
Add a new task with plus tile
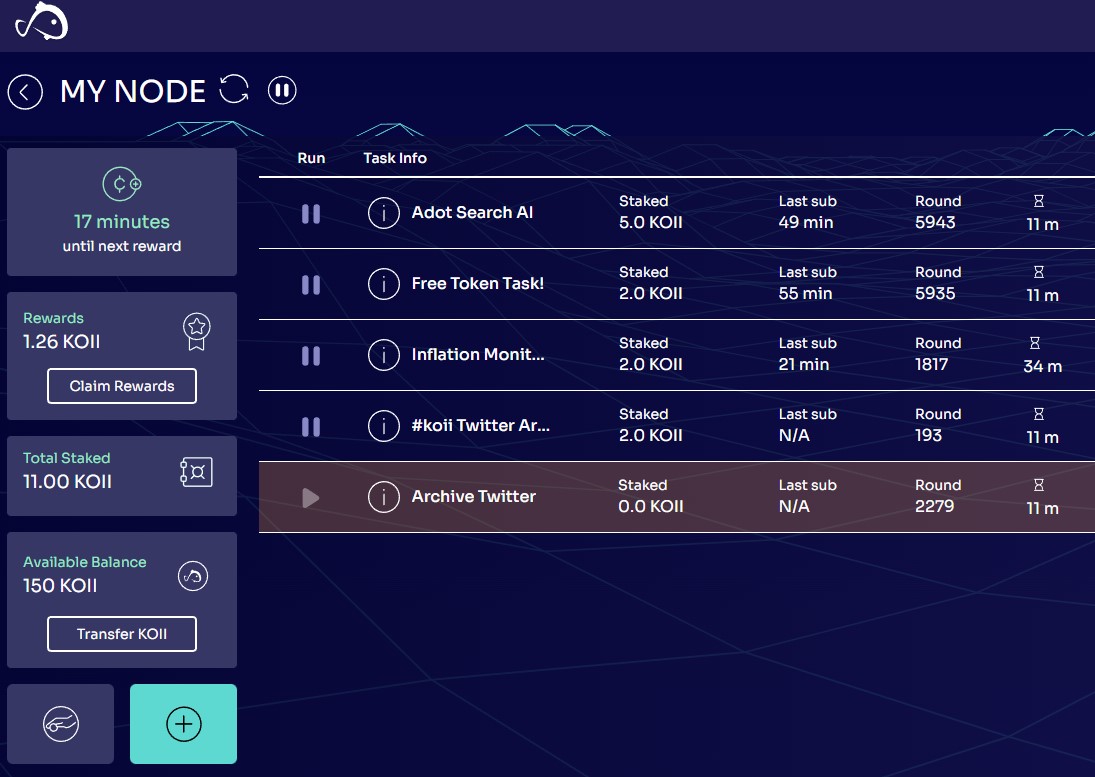(184, 724)
